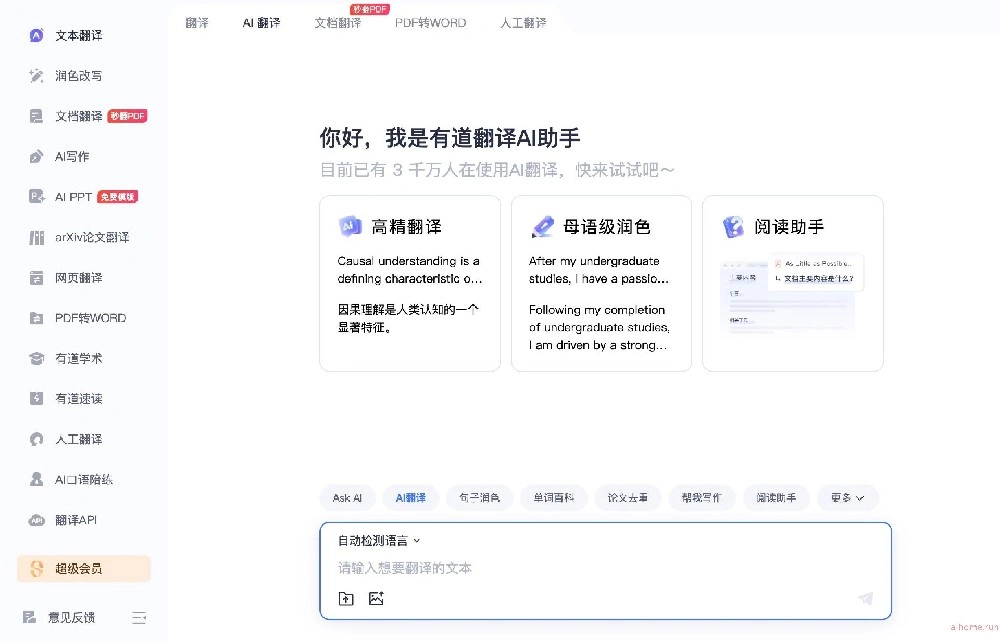Switch to the 人工翻译 tab
This screenshot has width=1000, height=641.
(523, 22)
